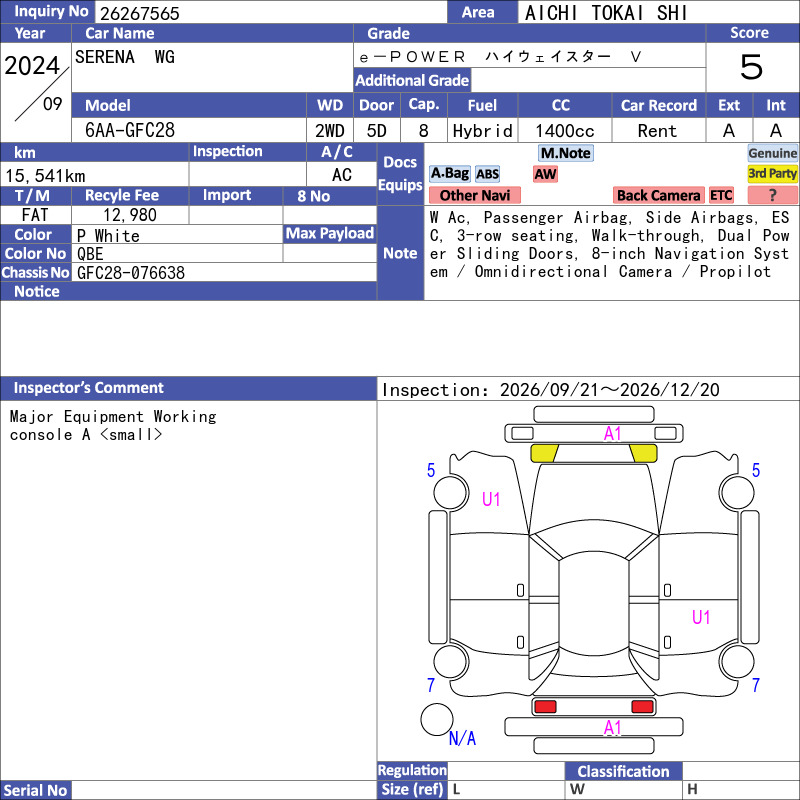Click the red left tail light
This screenshot has height=800, width=800.
click(545, 707)
